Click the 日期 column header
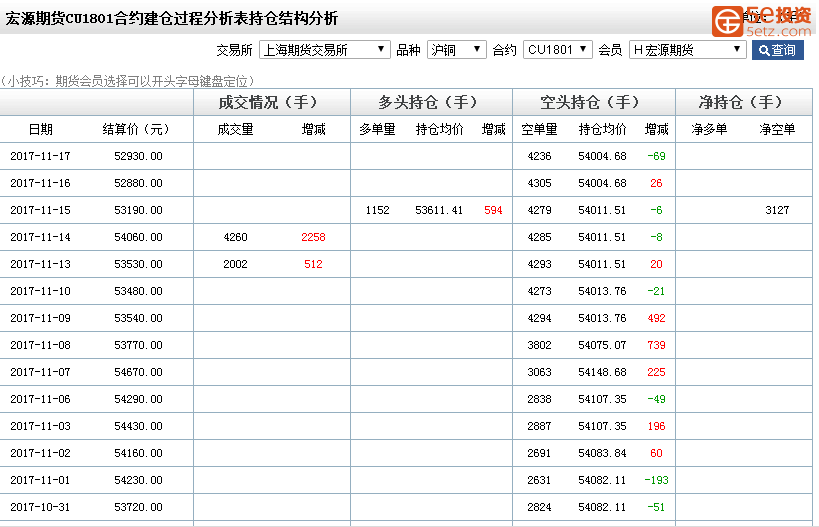Screen dimensions: 819x527 tap(40, 129)
